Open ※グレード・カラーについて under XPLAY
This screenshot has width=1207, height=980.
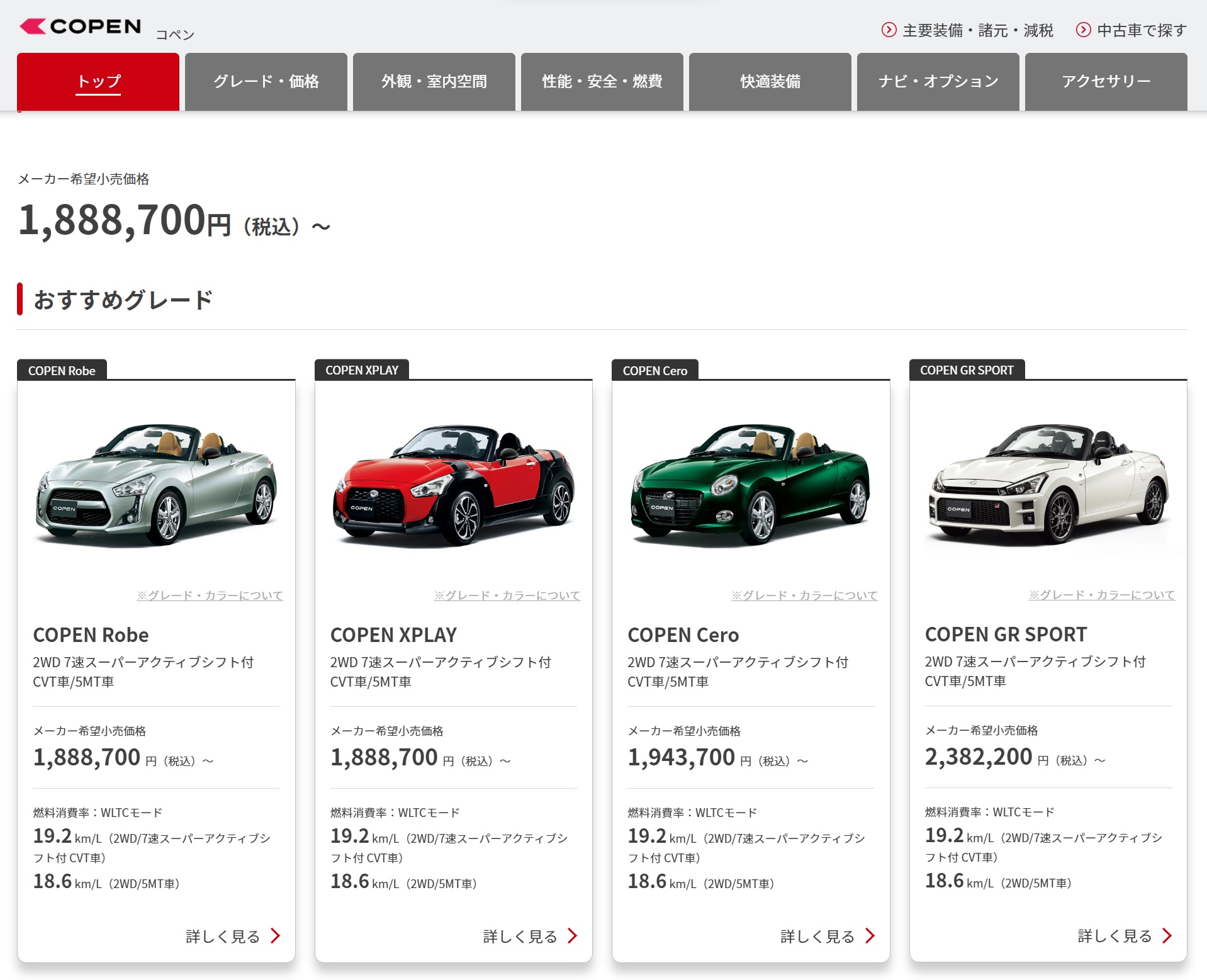507,595
